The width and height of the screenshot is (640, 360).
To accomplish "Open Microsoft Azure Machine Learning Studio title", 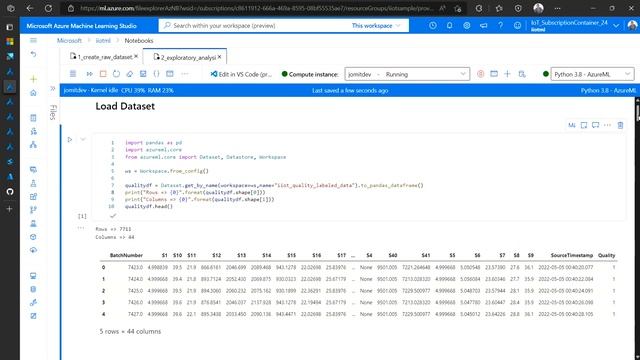I will pyautogui.click(x=82, y=26).
